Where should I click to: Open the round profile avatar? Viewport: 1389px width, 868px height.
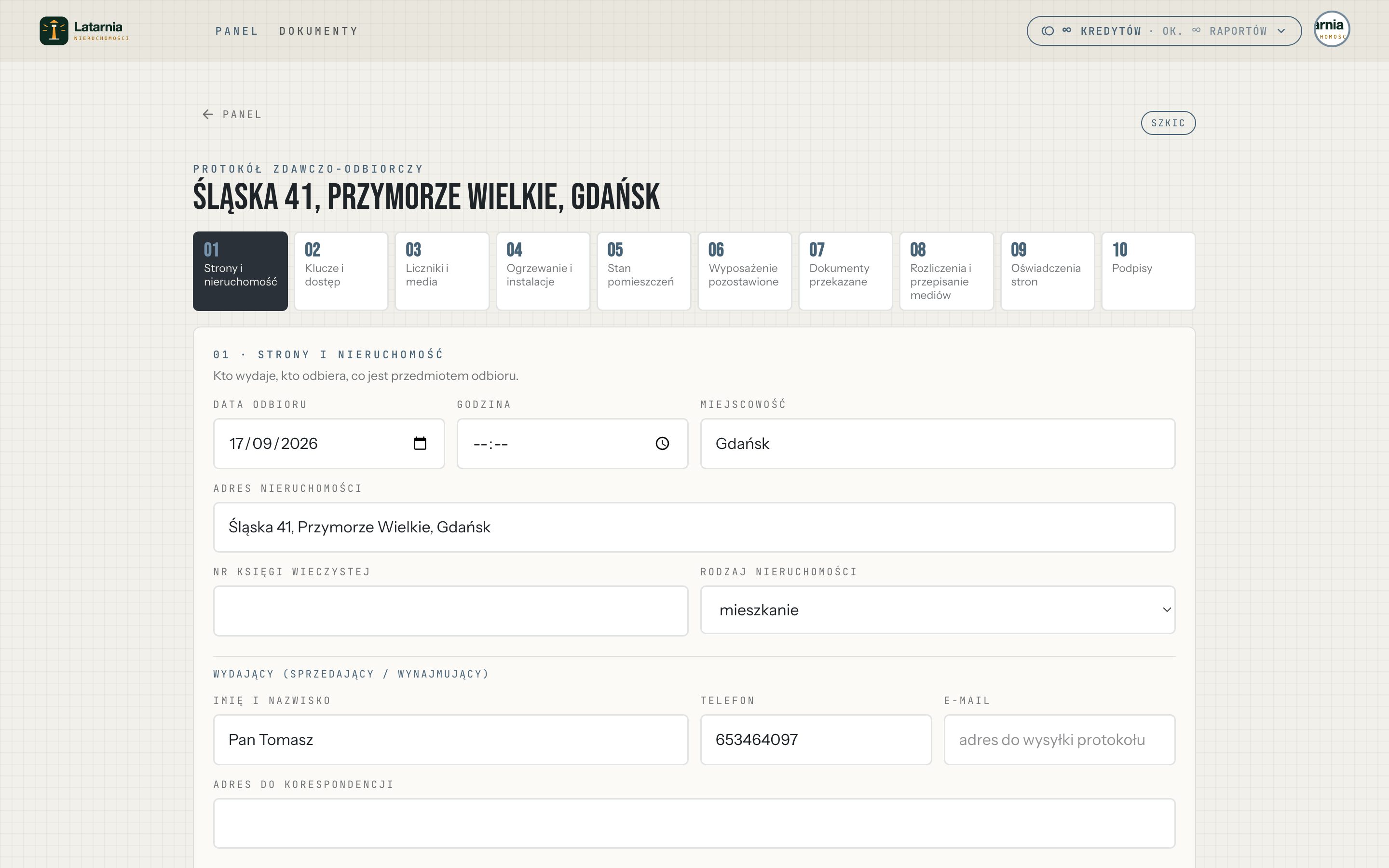click(1332, 29)
